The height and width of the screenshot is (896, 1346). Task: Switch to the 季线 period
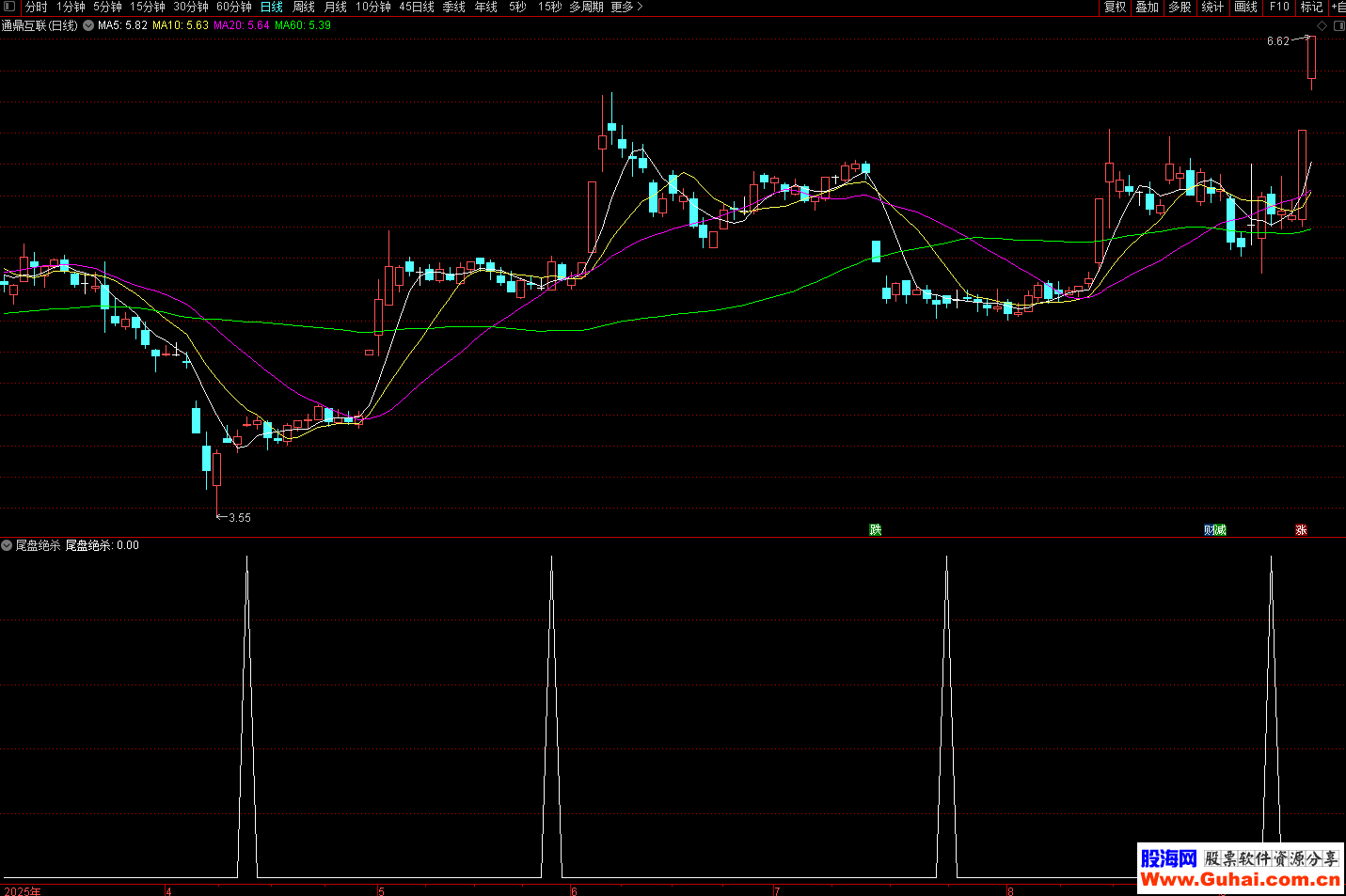click(454, 7)
